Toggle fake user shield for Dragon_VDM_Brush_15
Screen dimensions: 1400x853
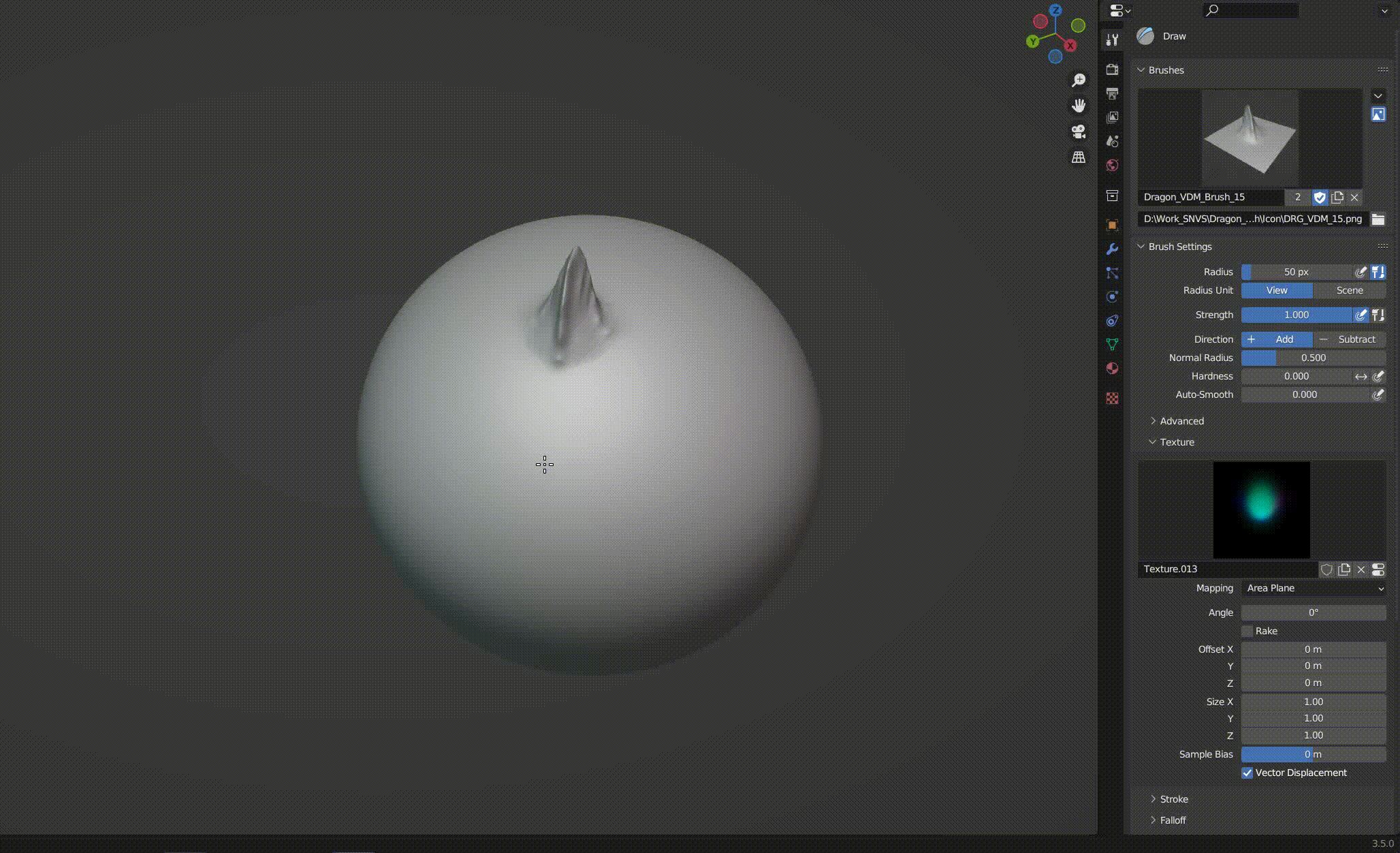click(x=1320, y=198)
